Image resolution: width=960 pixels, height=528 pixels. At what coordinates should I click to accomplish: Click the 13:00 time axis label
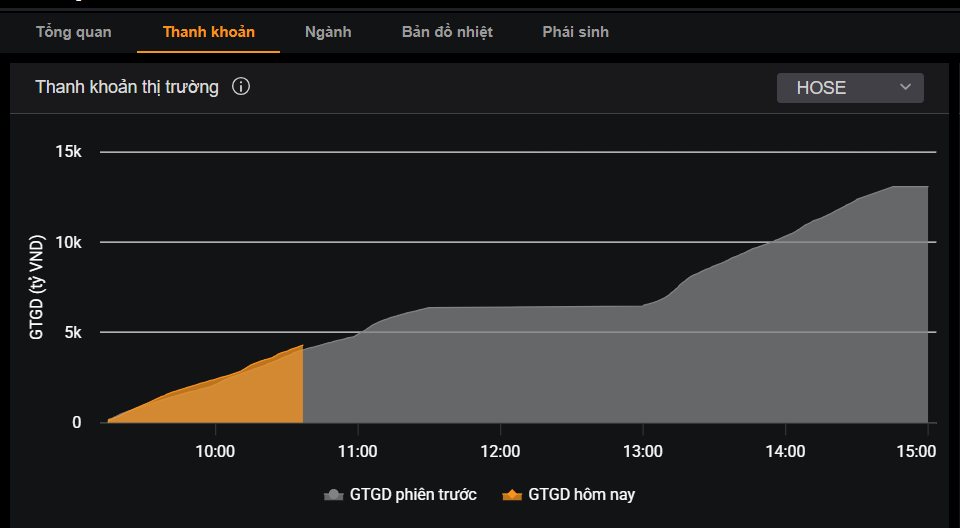643,452
